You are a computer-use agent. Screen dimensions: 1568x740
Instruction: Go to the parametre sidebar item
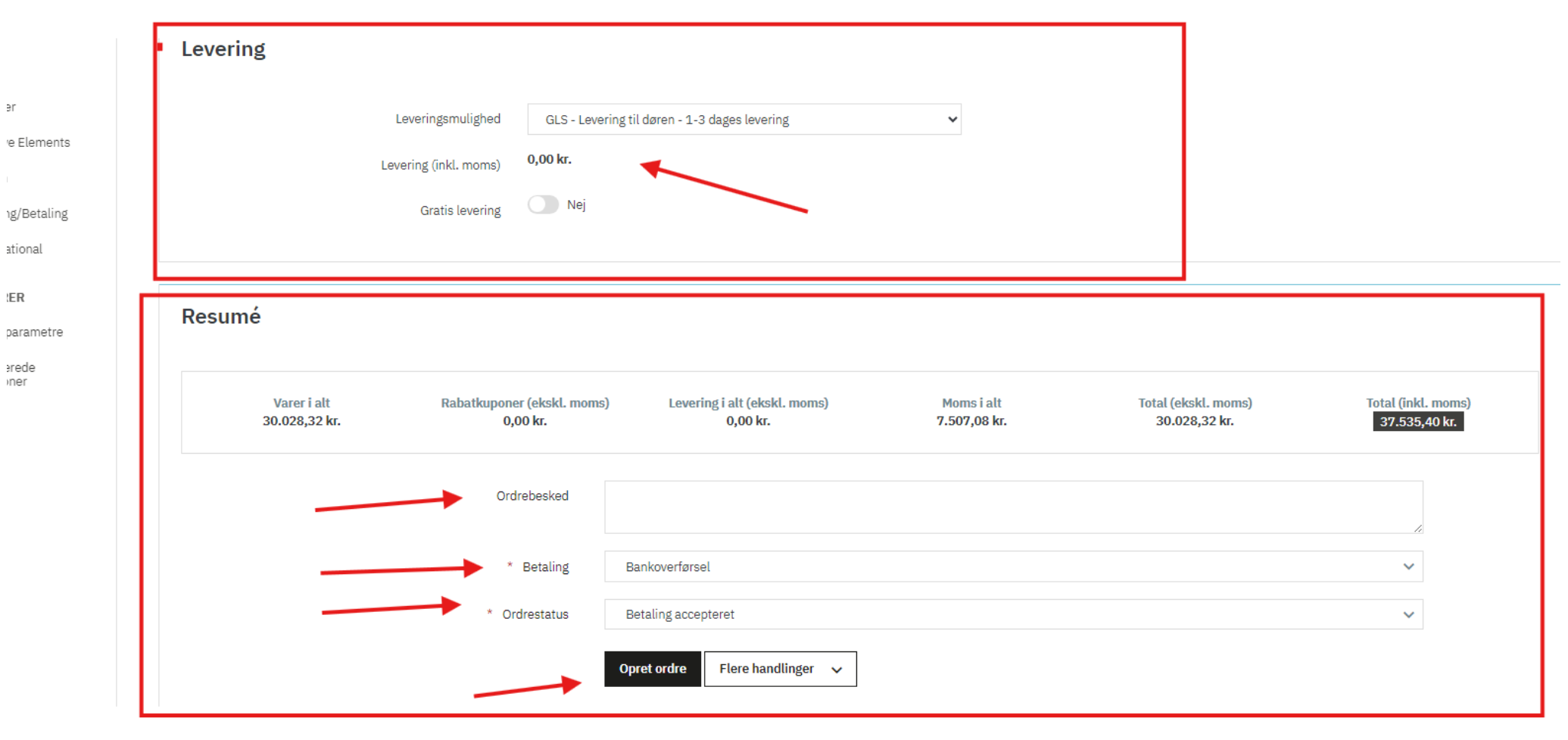pyautogui.click(x=34, y=332)
